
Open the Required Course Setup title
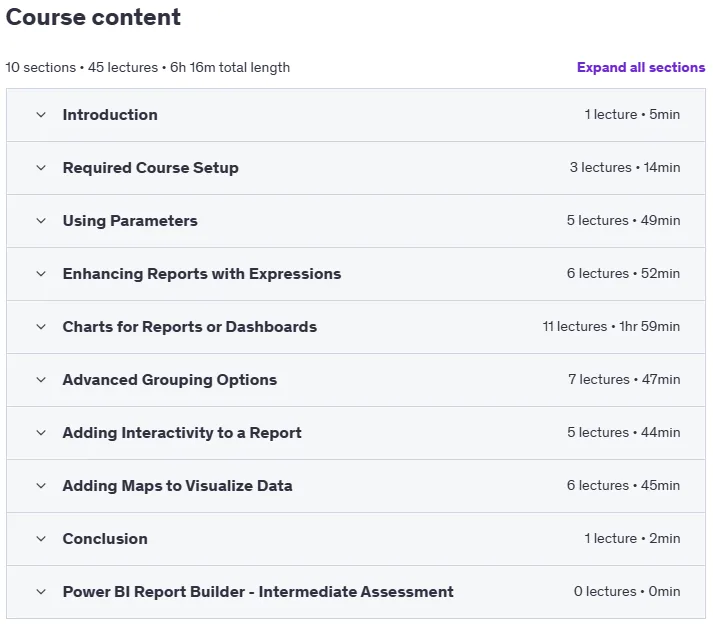[x=151, y=168]
